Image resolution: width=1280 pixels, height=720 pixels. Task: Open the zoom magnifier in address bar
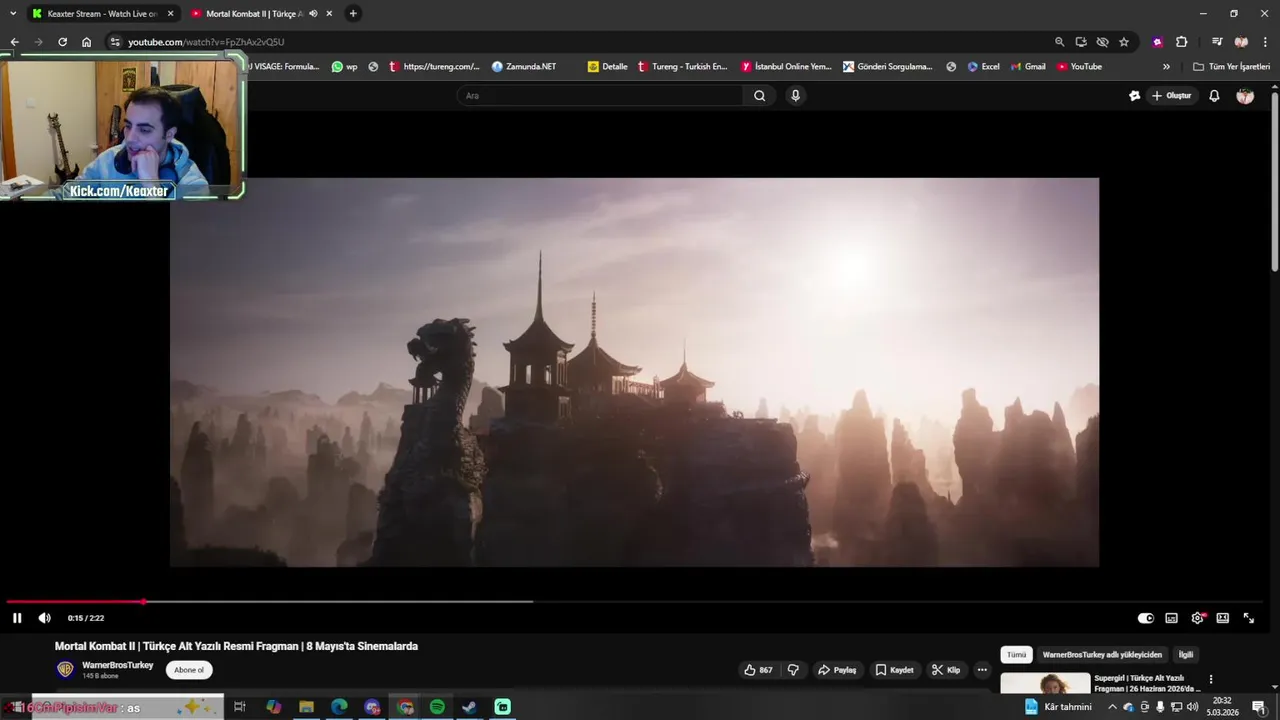[x=1059, y=42]
